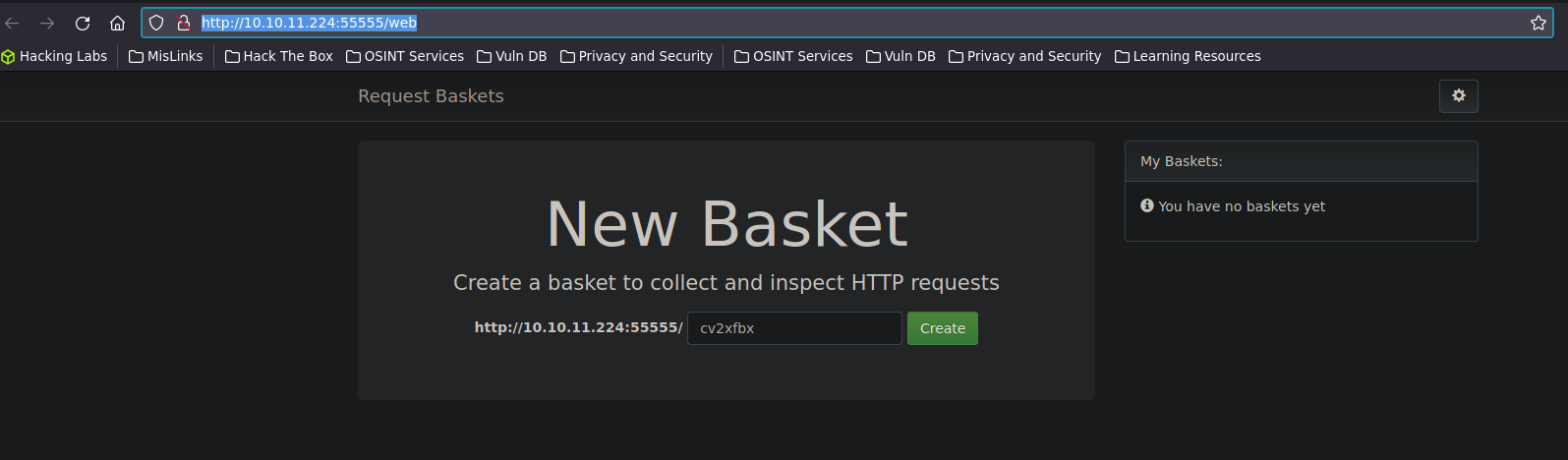Click the info icon beside no baskets message

click(1147, 205)
